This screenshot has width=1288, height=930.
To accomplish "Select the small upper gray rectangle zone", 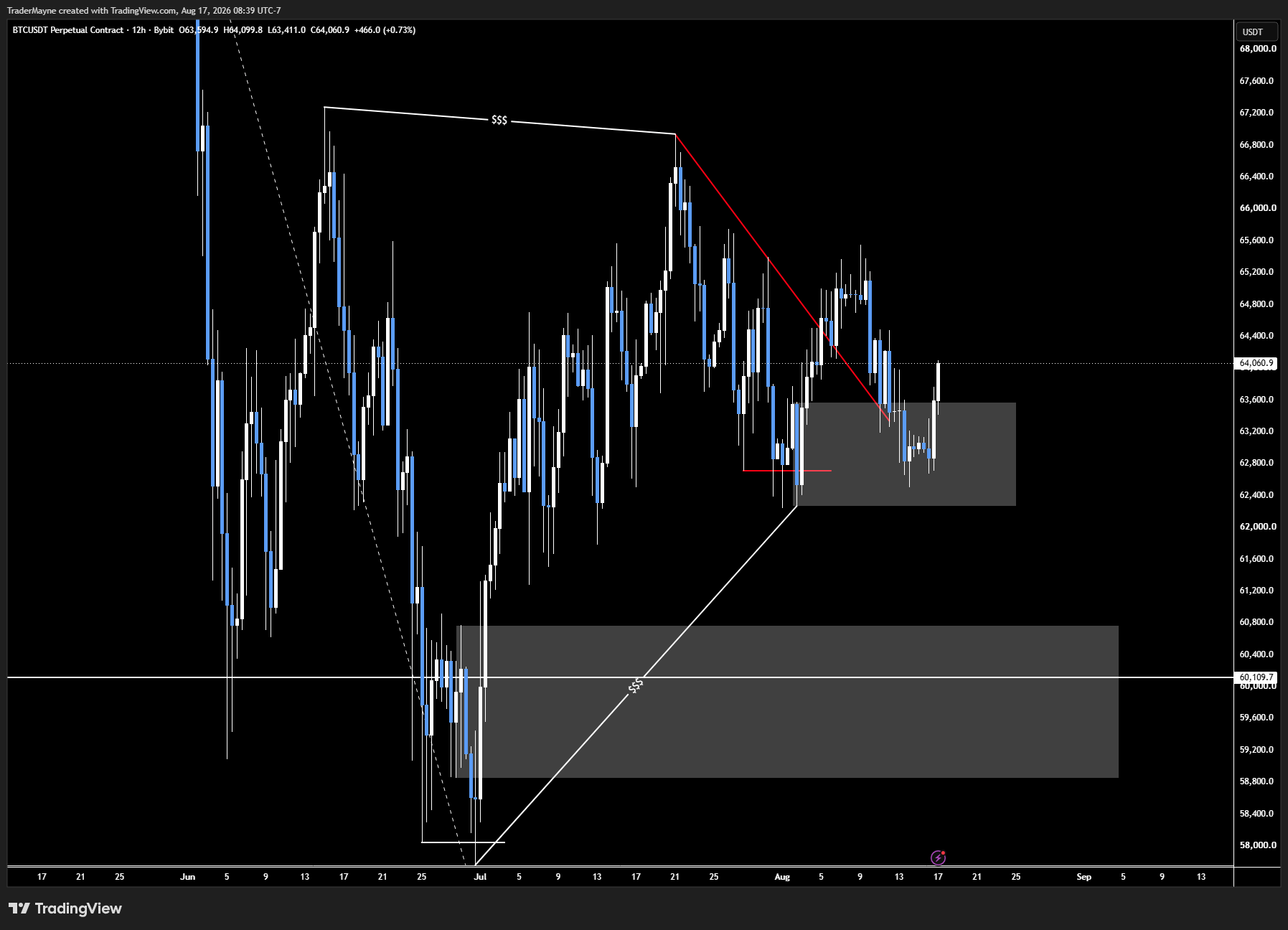I will [x=904, y=454].
